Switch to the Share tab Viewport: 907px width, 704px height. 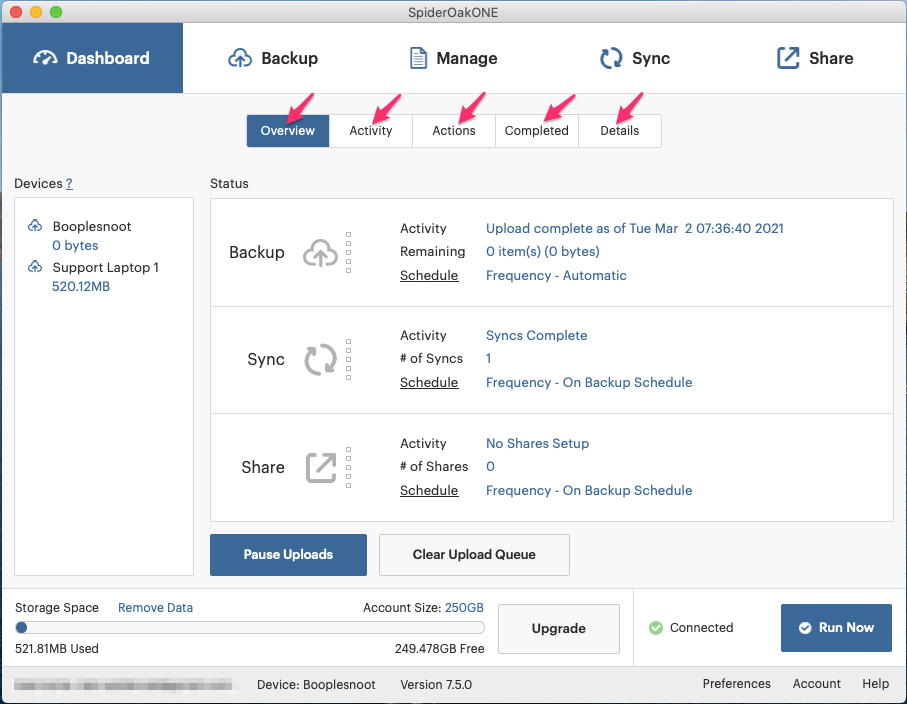(x=815, y=58)
